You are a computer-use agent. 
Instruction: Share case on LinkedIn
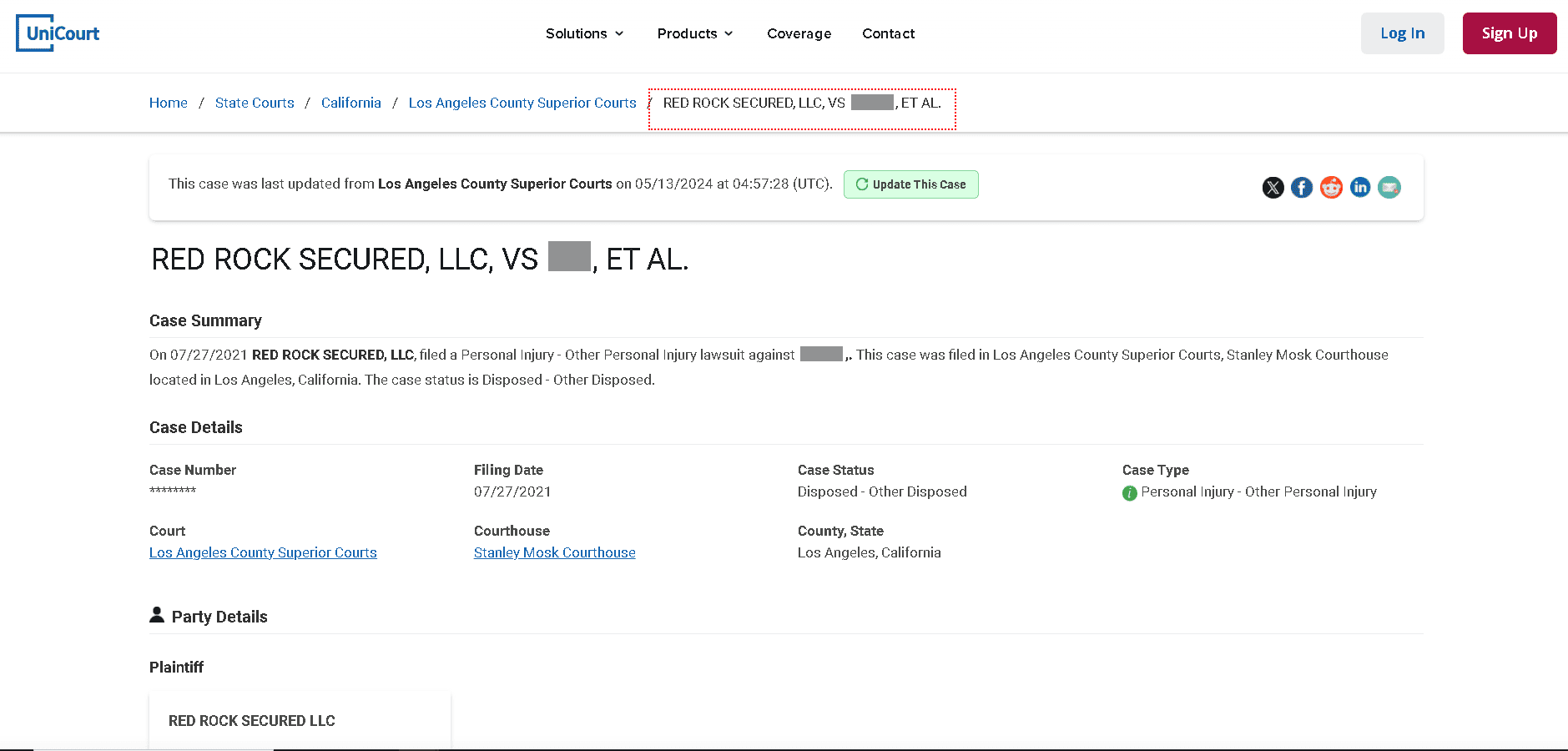point(1360,188)
